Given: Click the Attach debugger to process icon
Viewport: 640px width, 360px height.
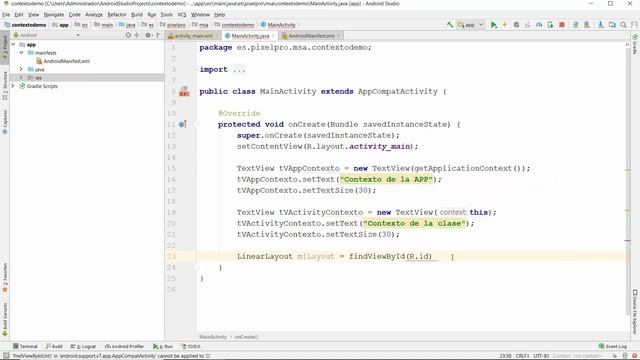Looking at the screenshot, I should point(550,25).
